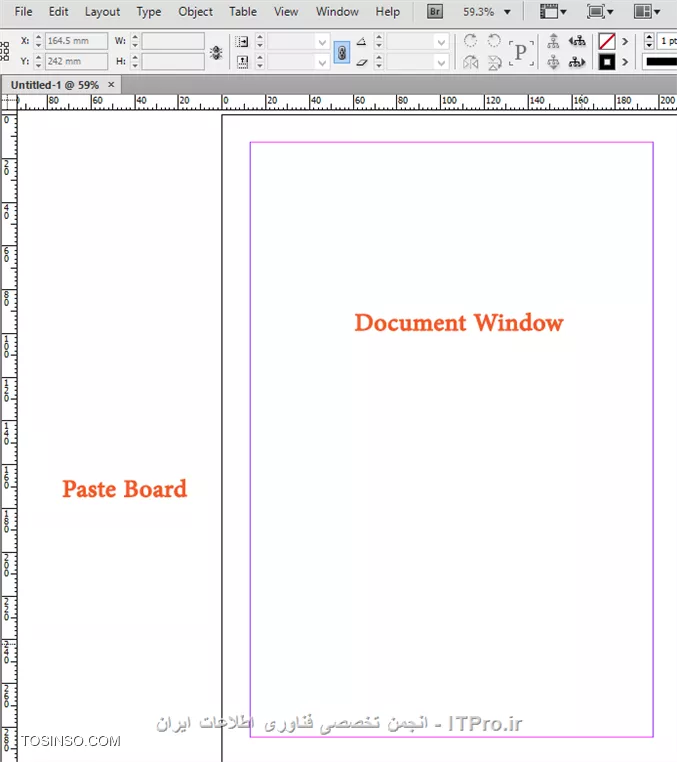Image resolution: width=677 pixels, height=762 pixels.
Task: Toggle constrain proportions for scaling chain
Action: 342,52
